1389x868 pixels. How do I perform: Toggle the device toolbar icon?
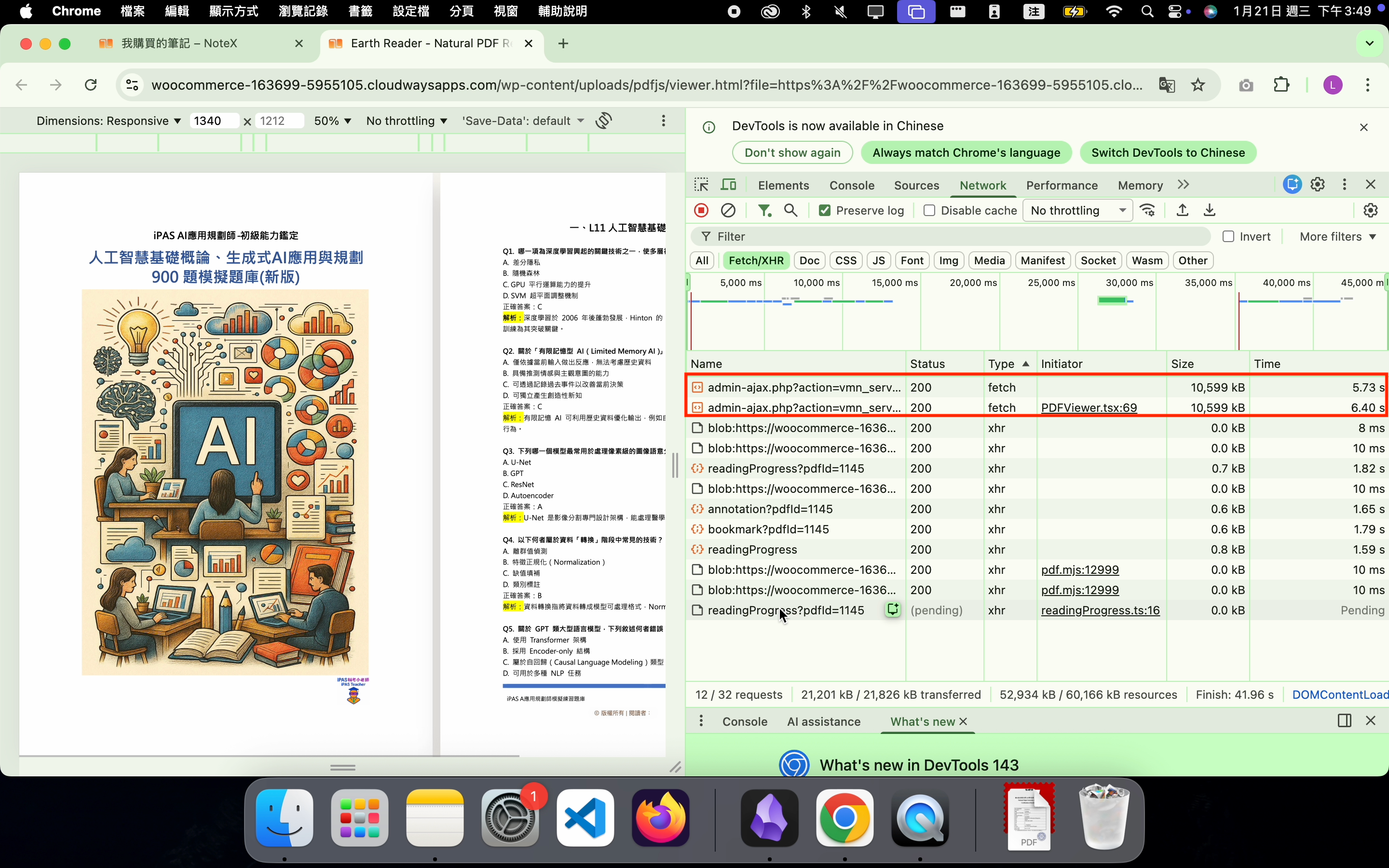tap(728, 185)
